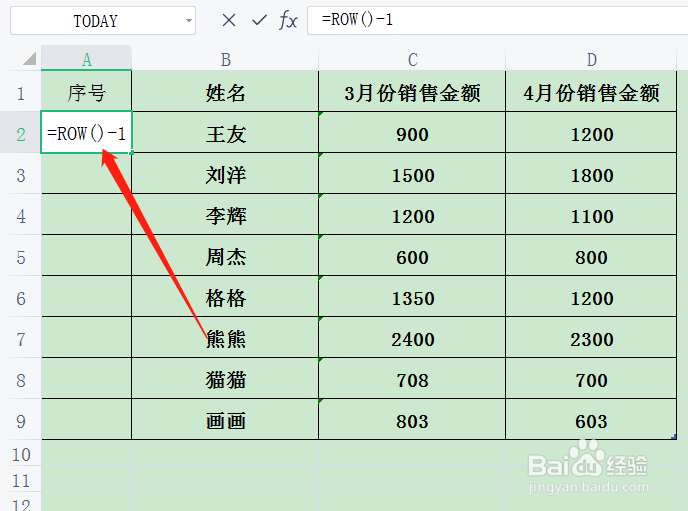The width and height of the screenshot is (688, 511).
Task: Select row 7 header
Action: coord(21,339)
